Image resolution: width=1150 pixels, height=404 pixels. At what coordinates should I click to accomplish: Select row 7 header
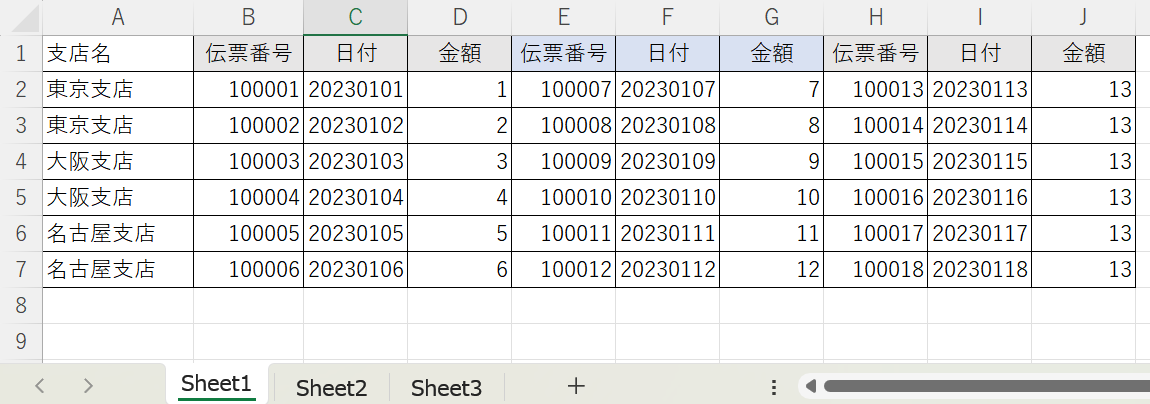click(21, 269)
